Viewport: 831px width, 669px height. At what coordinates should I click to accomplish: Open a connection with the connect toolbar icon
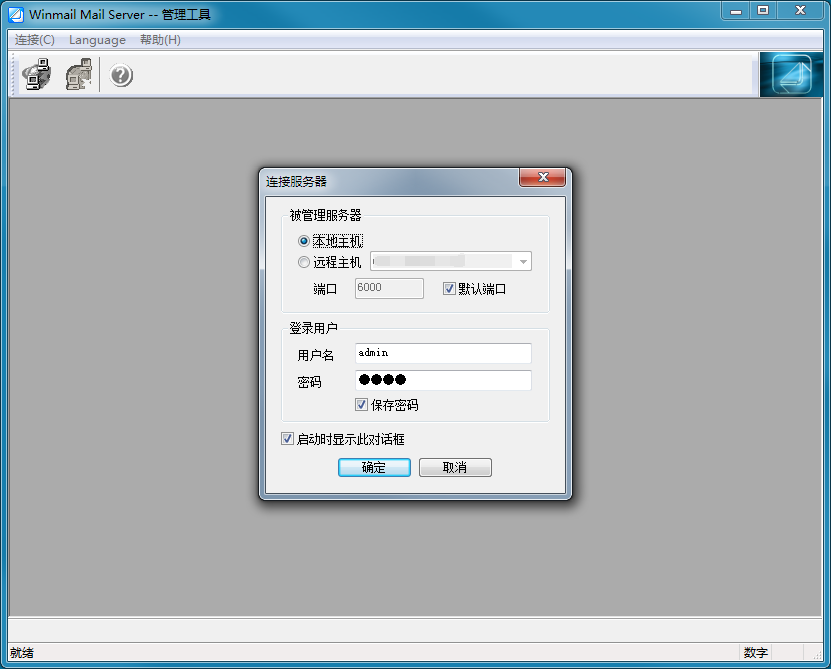(x=36, y=73)
